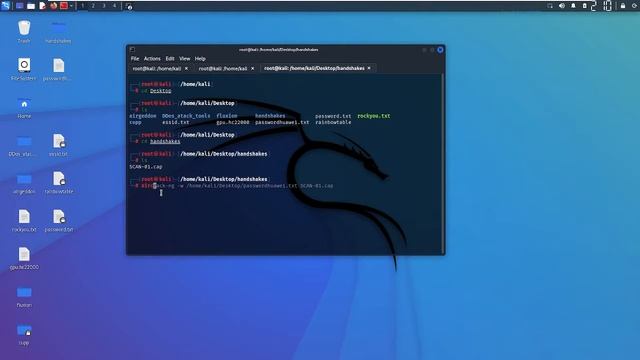Open the terminal File menu
This screenshot has width=640, height=360.
pyautogui.click(x=135, y=59)
